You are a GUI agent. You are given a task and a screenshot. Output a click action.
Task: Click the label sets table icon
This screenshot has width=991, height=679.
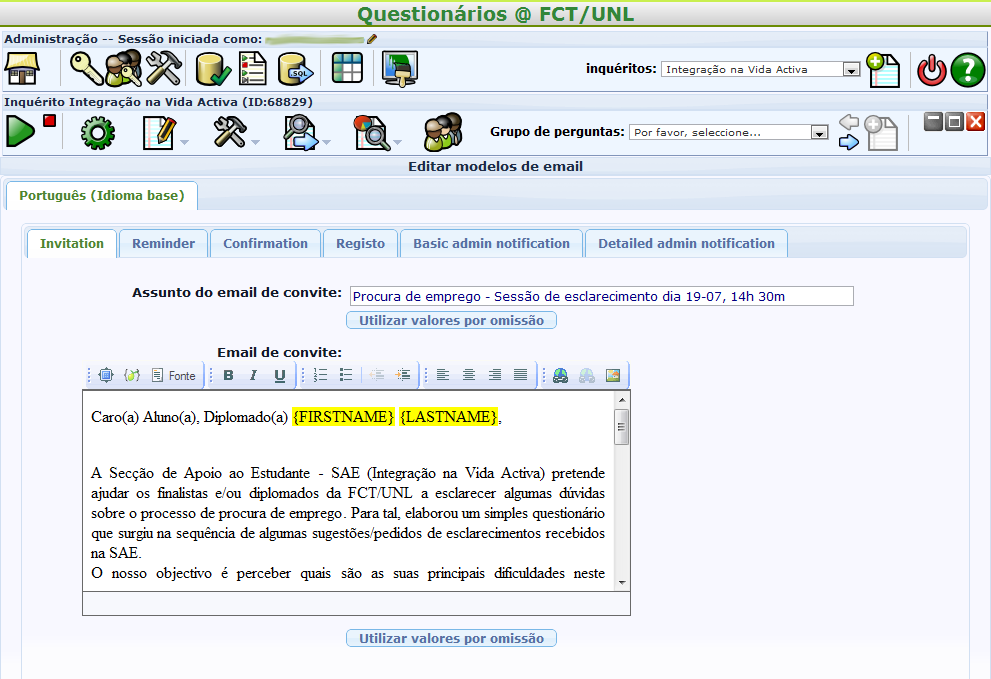(347, 69)
